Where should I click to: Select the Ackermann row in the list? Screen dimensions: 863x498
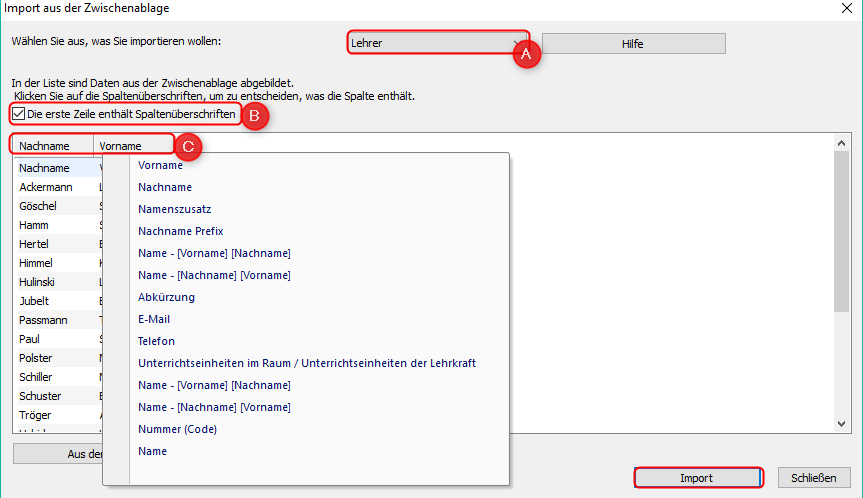pos(44,187)
